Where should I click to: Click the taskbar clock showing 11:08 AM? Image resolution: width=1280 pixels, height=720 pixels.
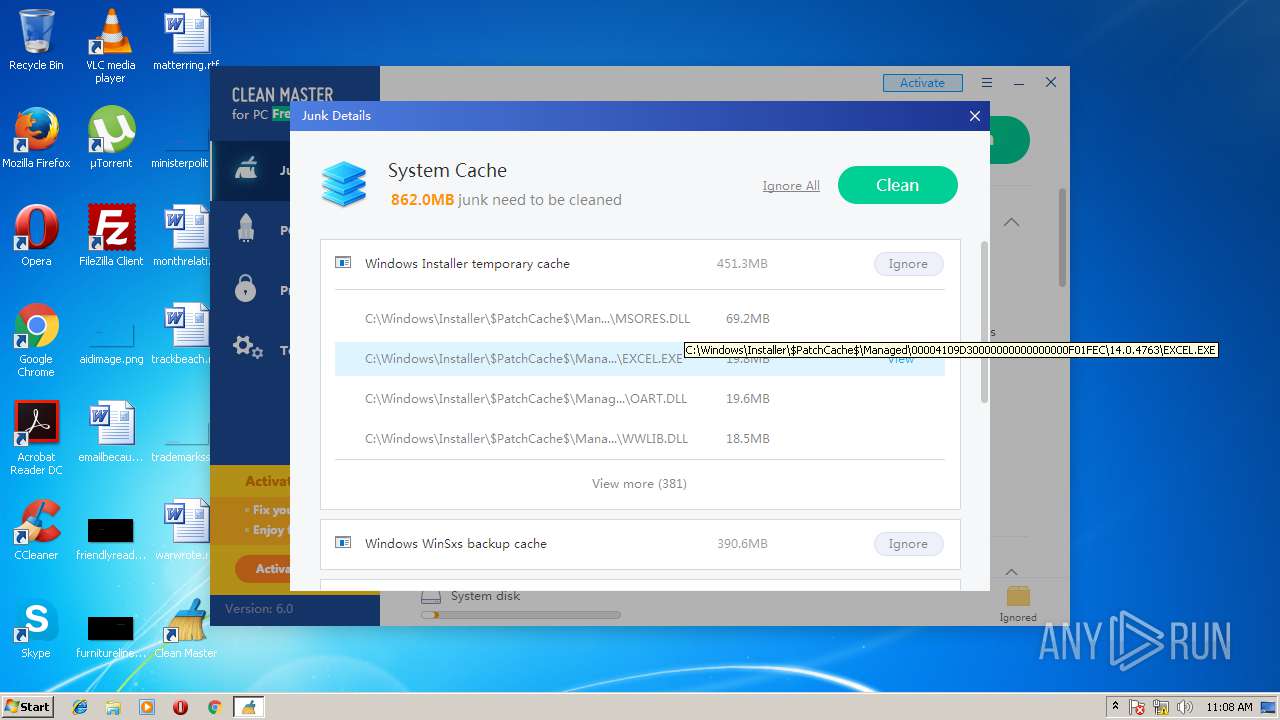1229,707
